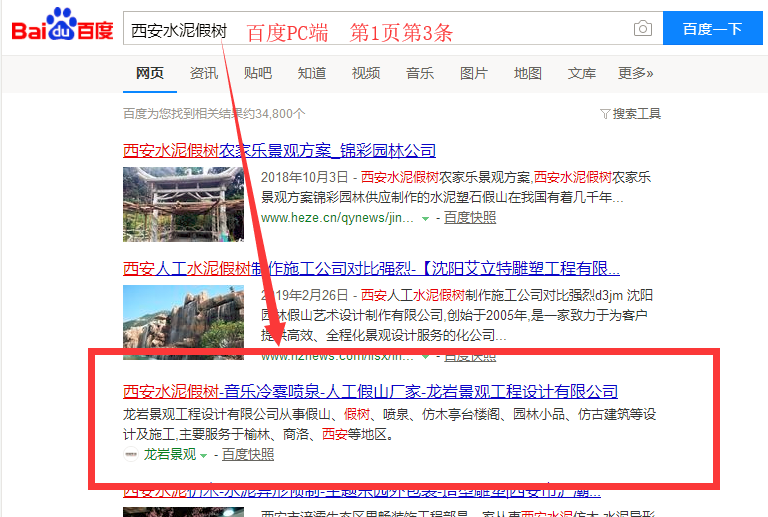768x517 pixels.
Task: Open result 西安水泥假树-音乐冷雾喷泉-人工假山厂家
Action: click(370, 392)
